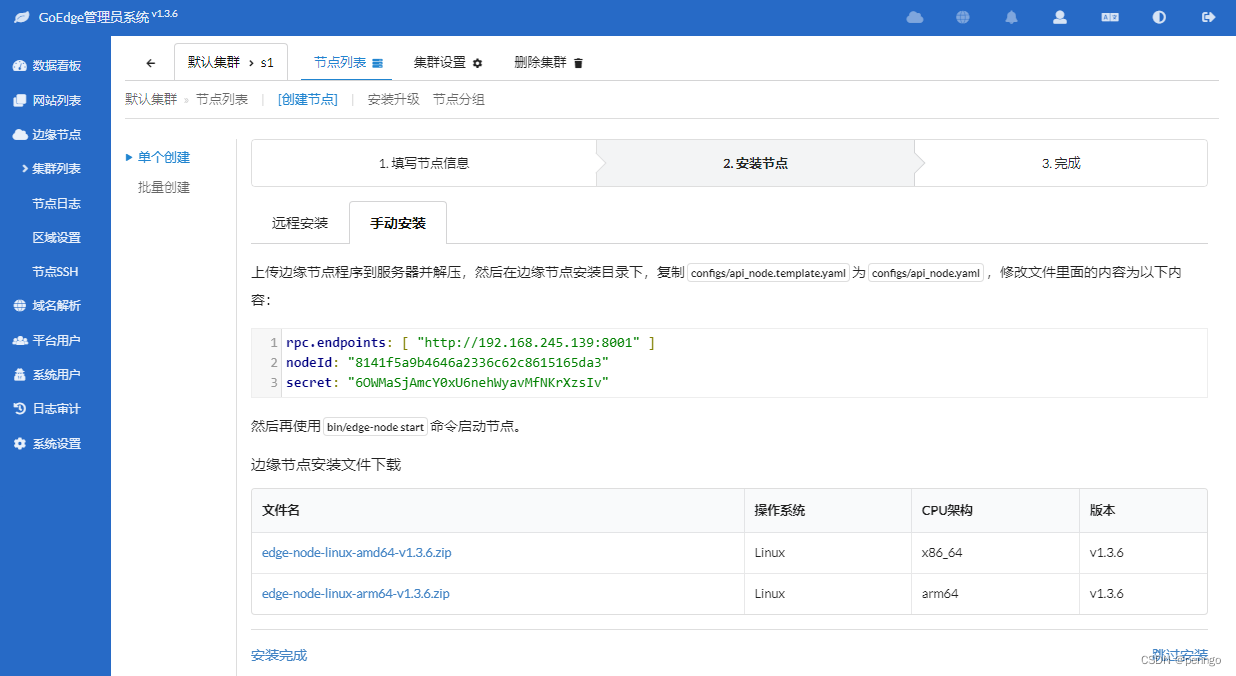1236x676 pixels.
Task: Click the 节点列表 breadcrumb link
Action: click(222, 100)
